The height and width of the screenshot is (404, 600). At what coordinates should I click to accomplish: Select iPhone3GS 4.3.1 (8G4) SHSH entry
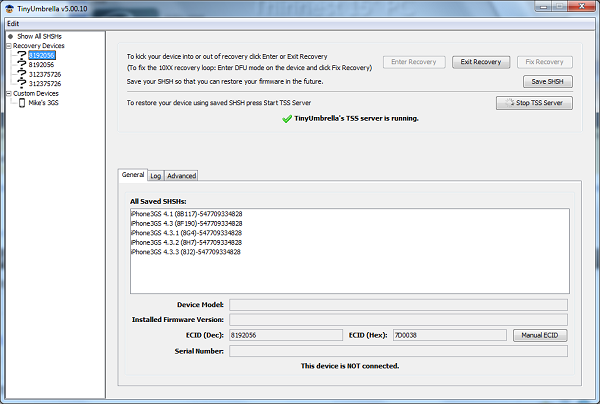pyautogui.click(x=186, y=233)
